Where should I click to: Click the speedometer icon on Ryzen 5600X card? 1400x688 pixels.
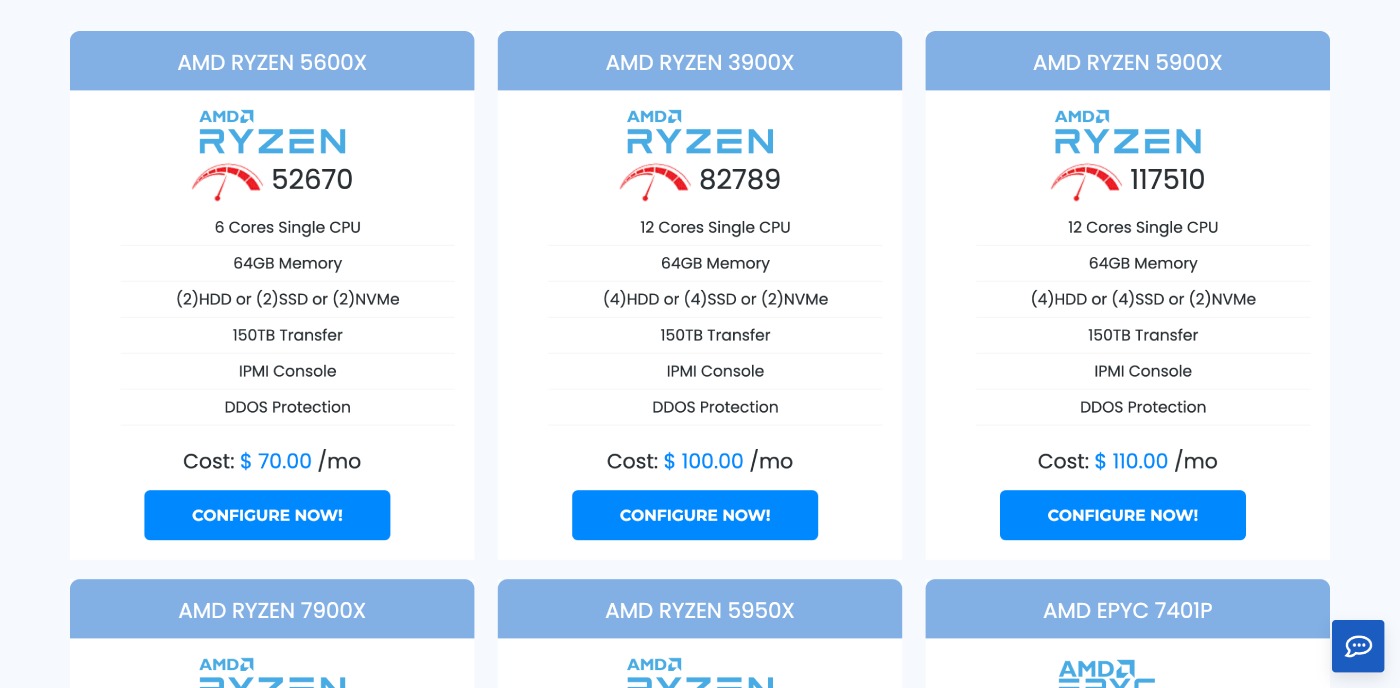click(226, 181)
